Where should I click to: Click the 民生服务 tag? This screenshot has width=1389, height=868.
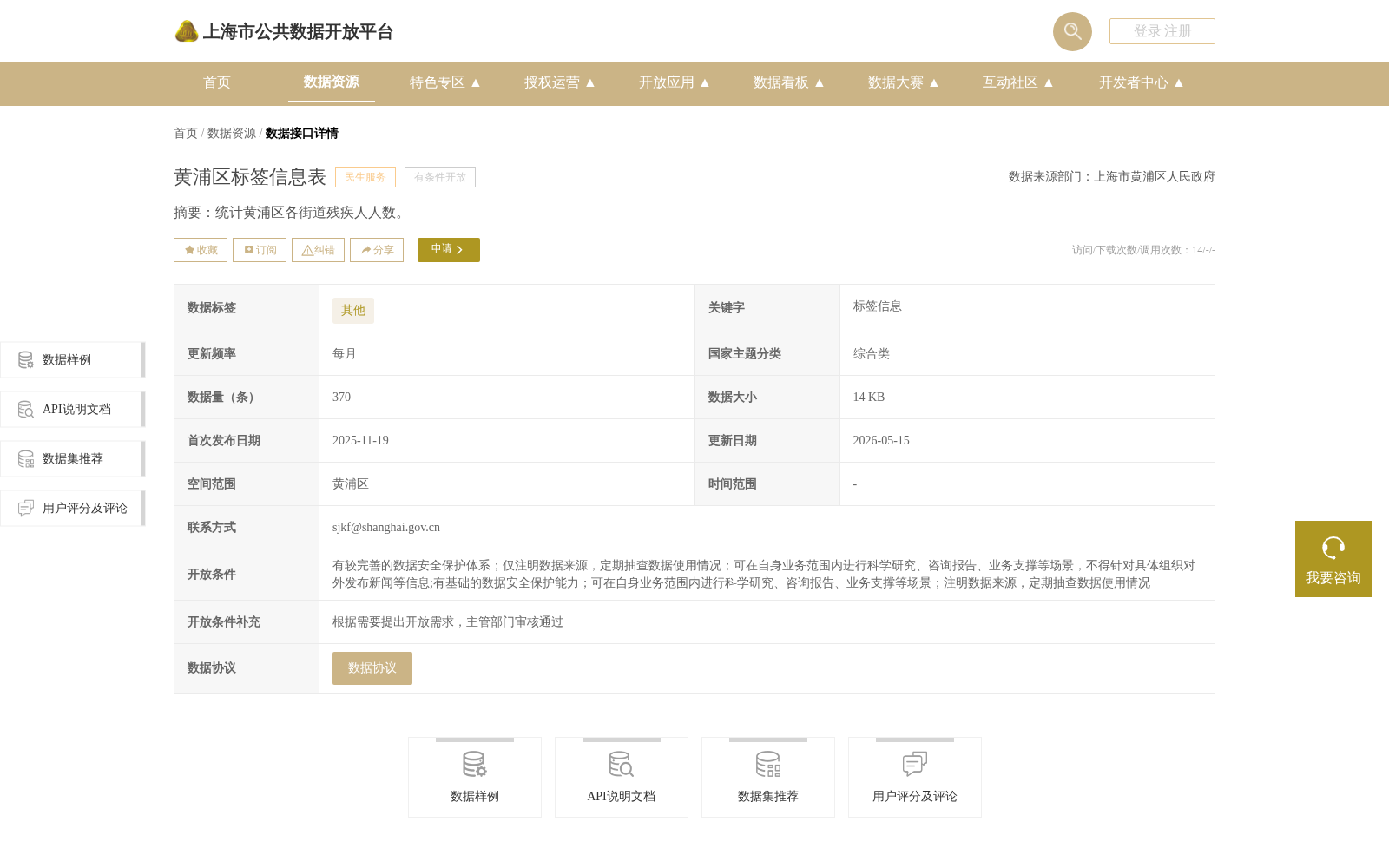(365, 177)
